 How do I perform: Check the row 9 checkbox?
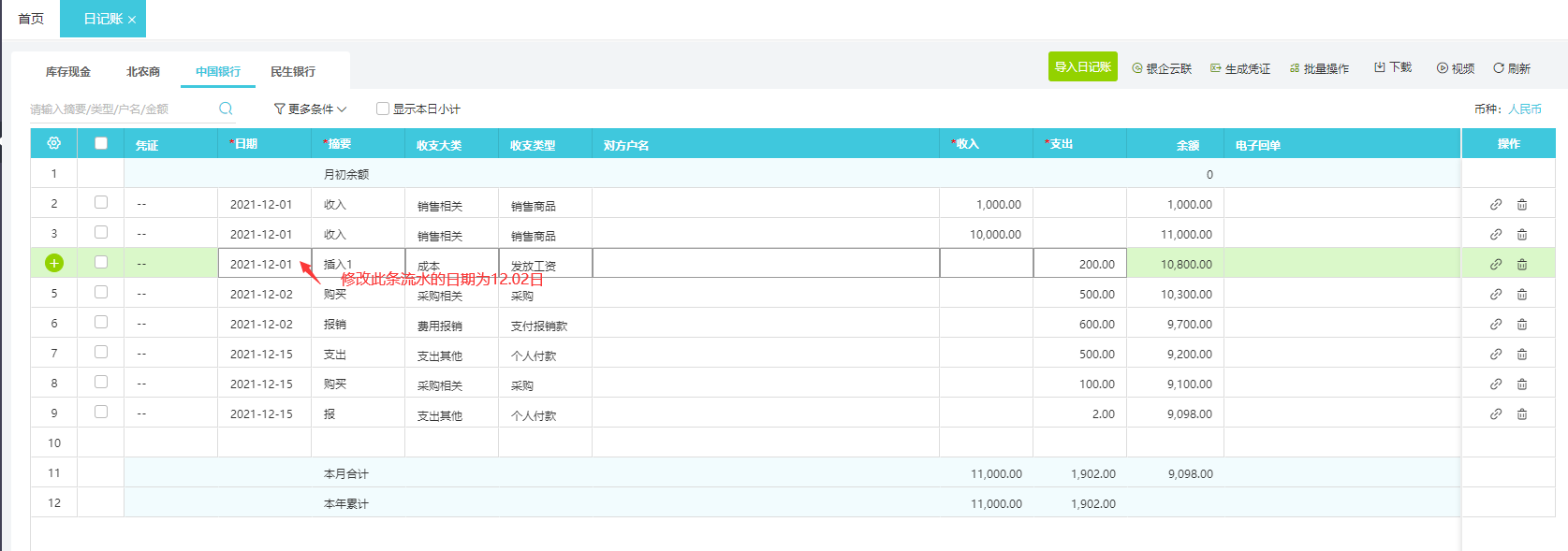coord(101,412)
